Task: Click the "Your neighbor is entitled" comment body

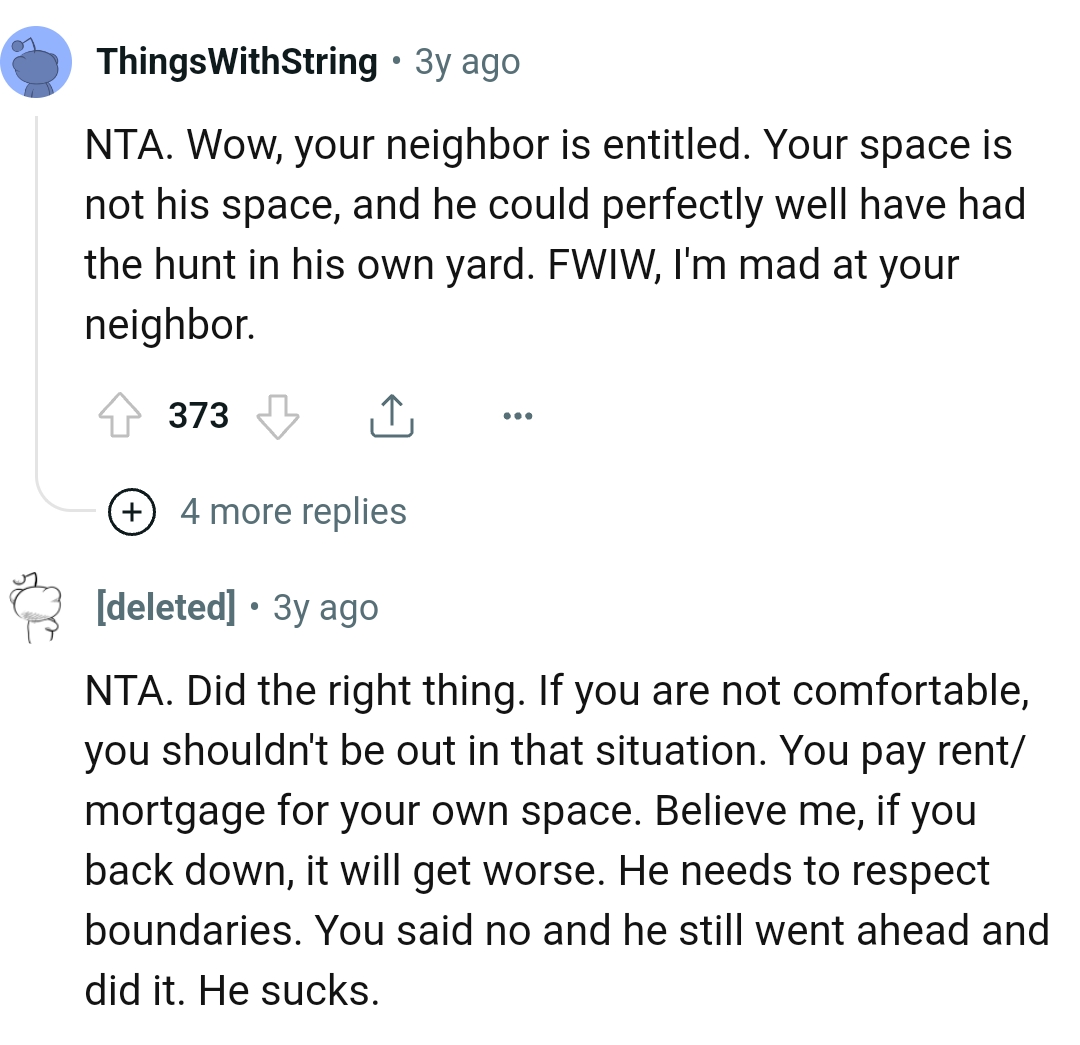Action: (x=548, y=235)
